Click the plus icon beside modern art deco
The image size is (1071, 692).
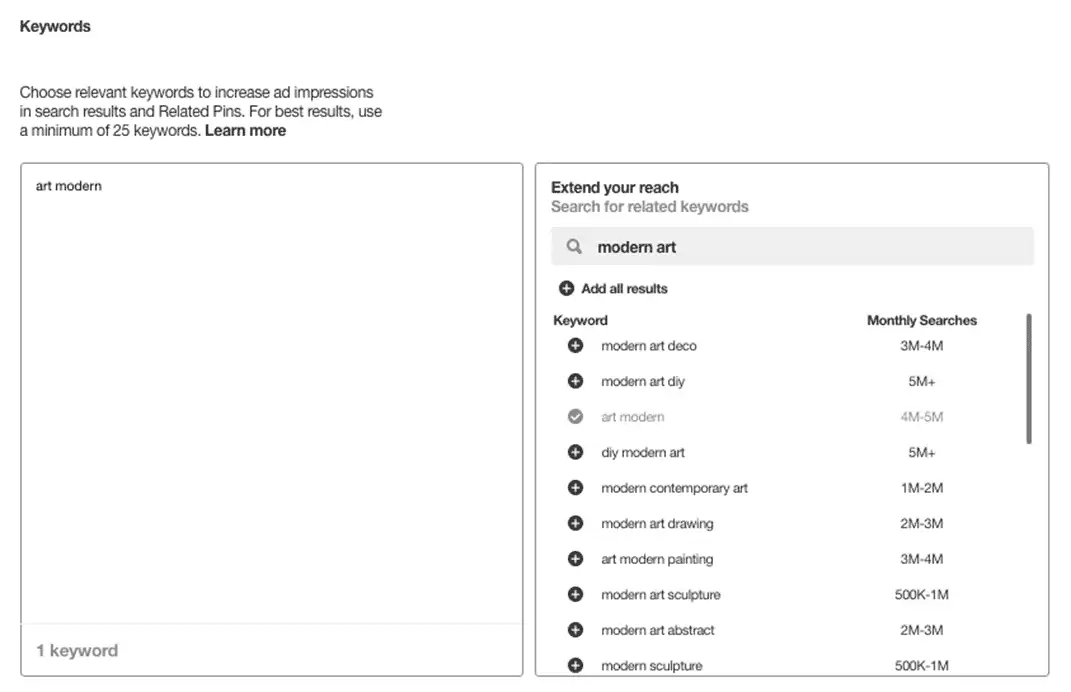tap(575, 345)
